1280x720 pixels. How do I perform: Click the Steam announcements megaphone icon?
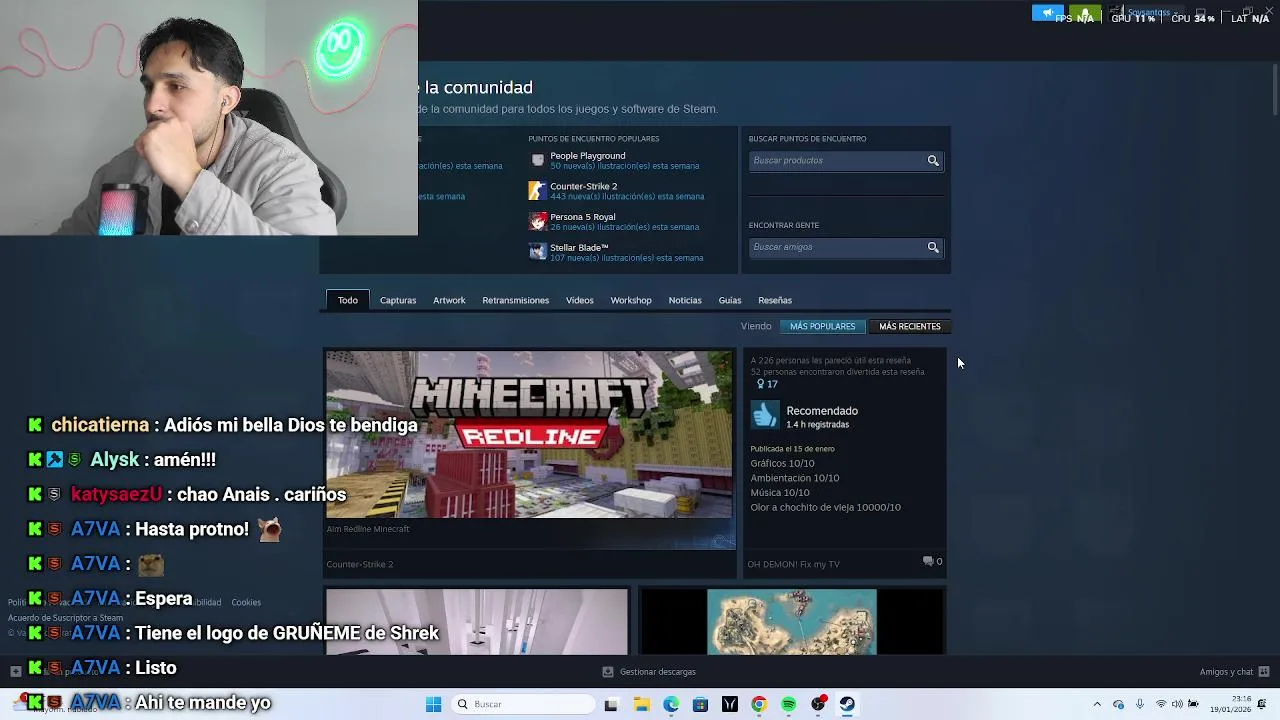click(x=1048, y=14)
